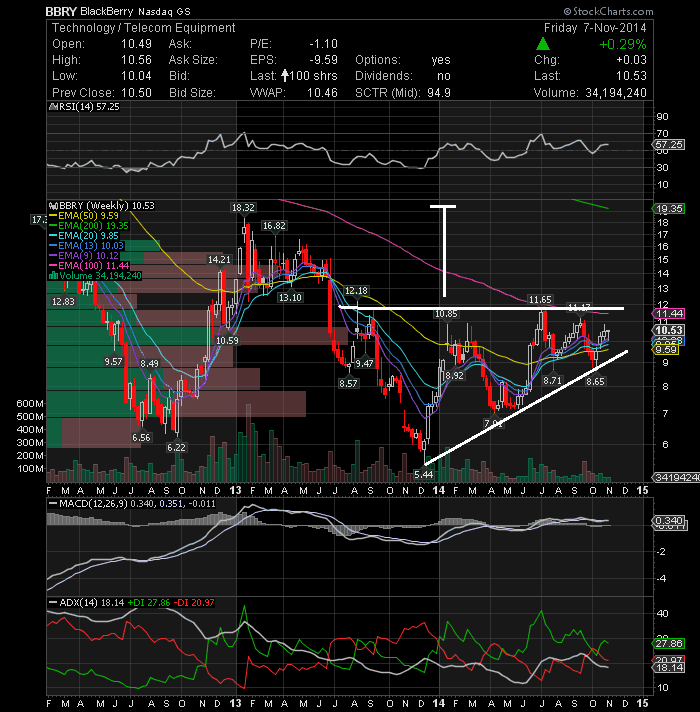Viewport: 700px width, 712px height.
Task: Click the 13.10 price label
Action: point(290,297)
